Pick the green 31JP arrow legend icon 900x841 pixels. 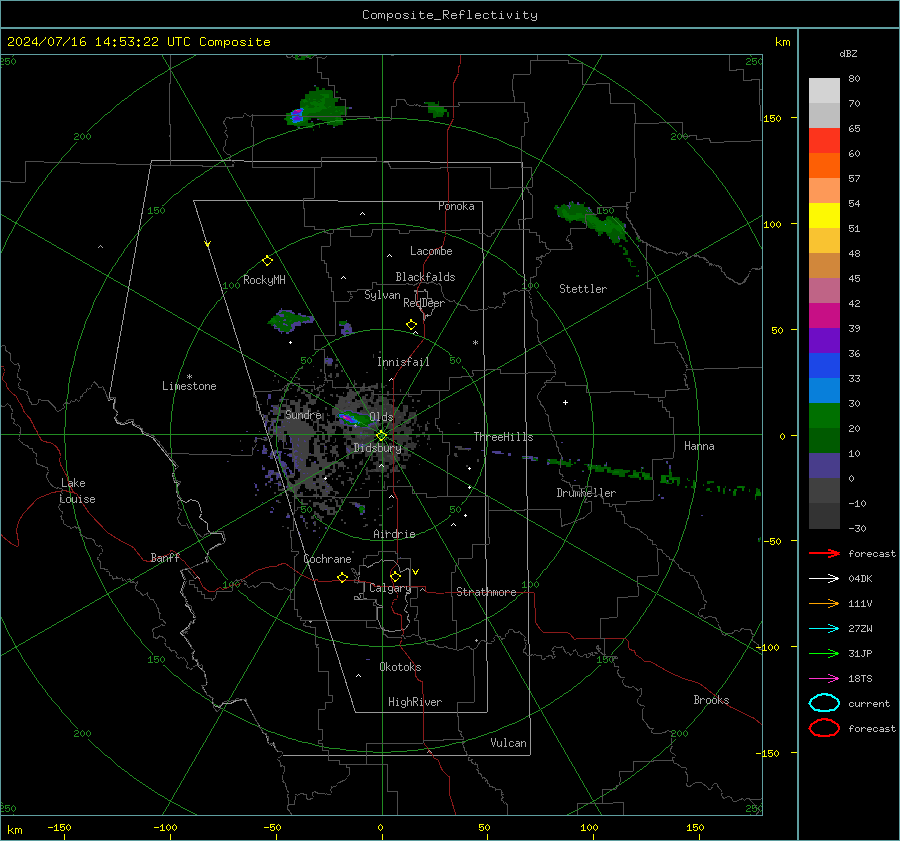coord(824,653)
